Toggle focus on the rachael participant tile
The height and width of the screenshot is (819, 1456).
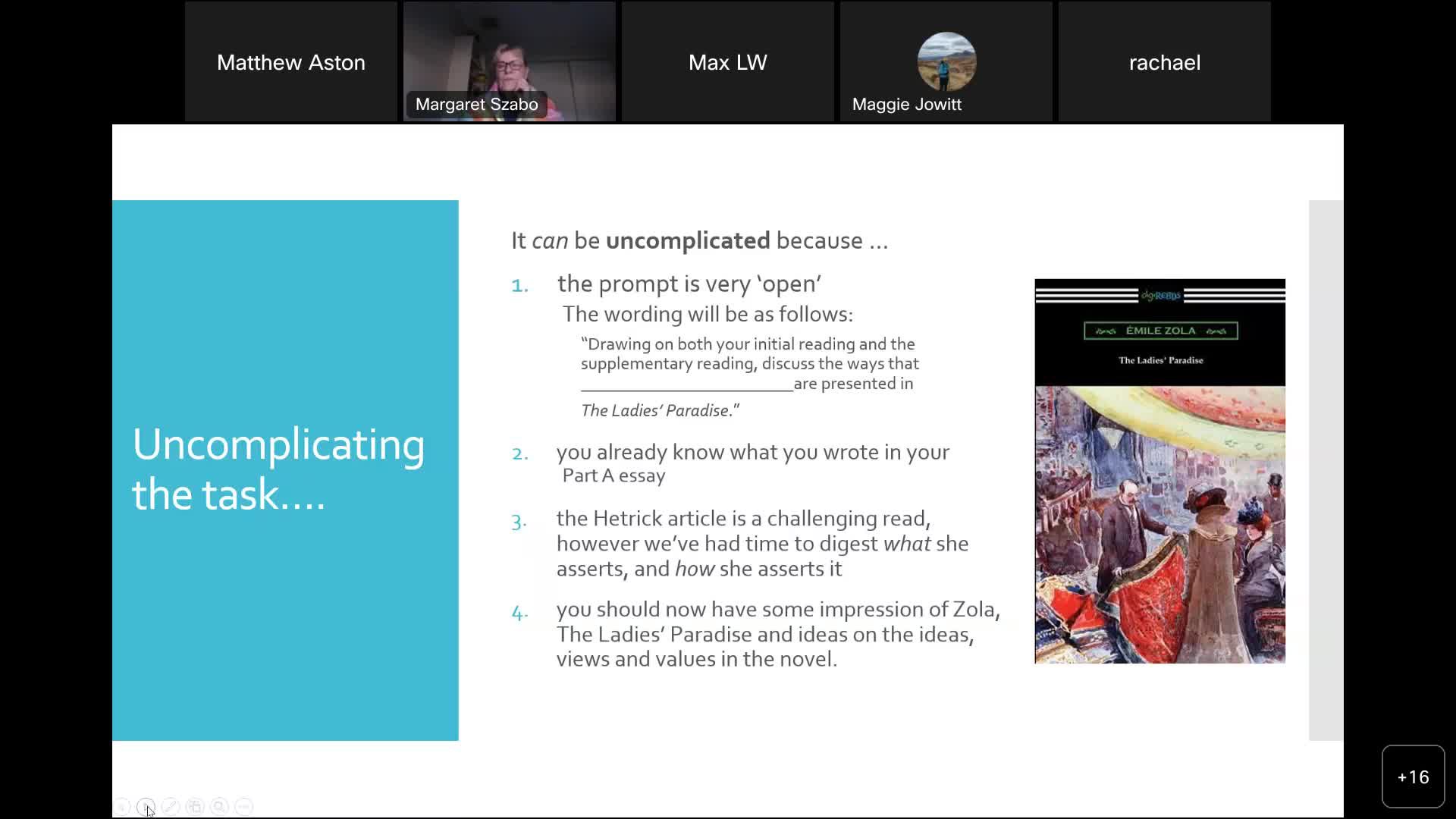pyautogui.click(x=1164, y=61)
